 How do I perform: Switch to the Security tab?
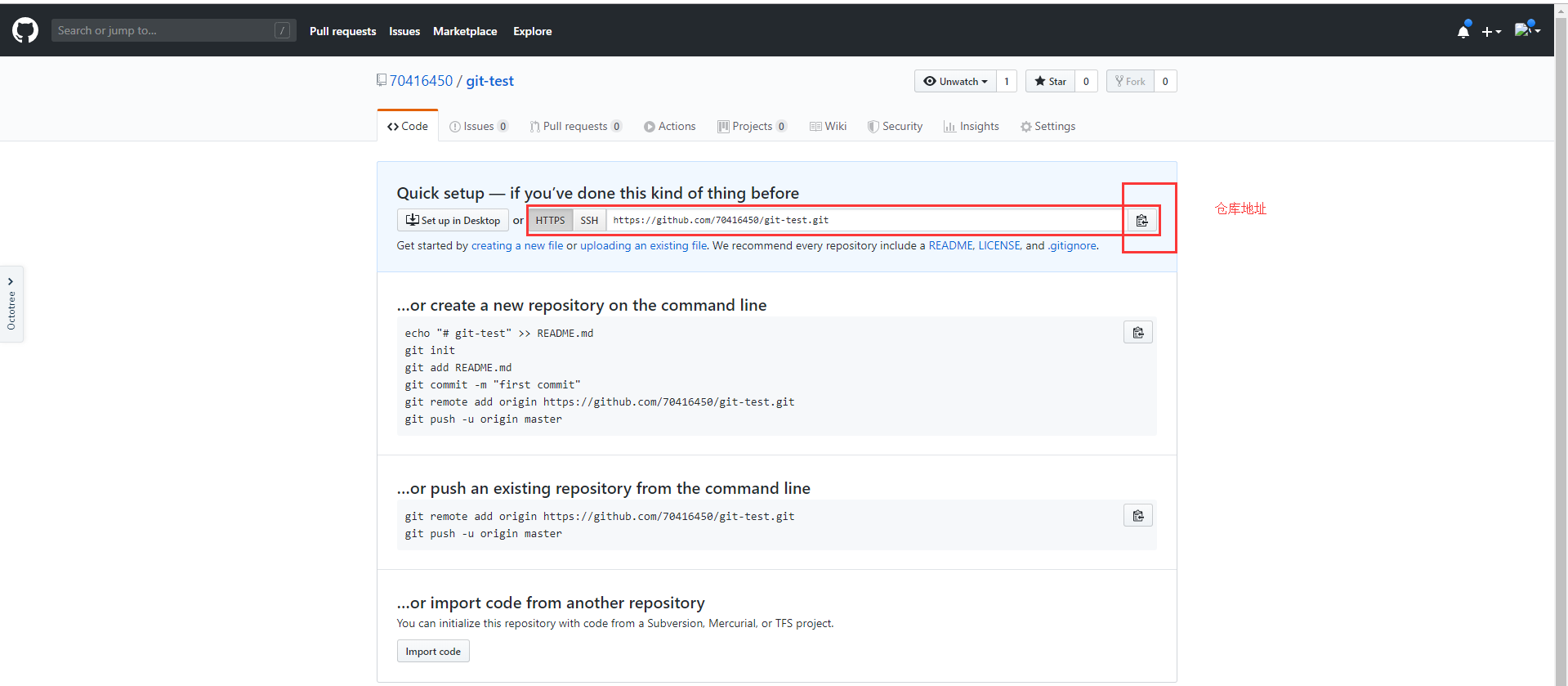coord(895,126)
